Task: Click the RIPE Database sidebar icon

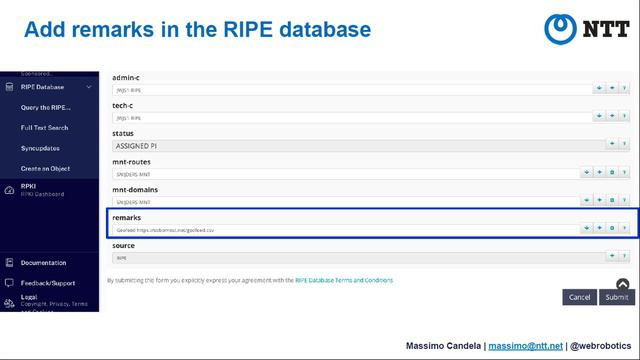Action: tap(9, 87)
